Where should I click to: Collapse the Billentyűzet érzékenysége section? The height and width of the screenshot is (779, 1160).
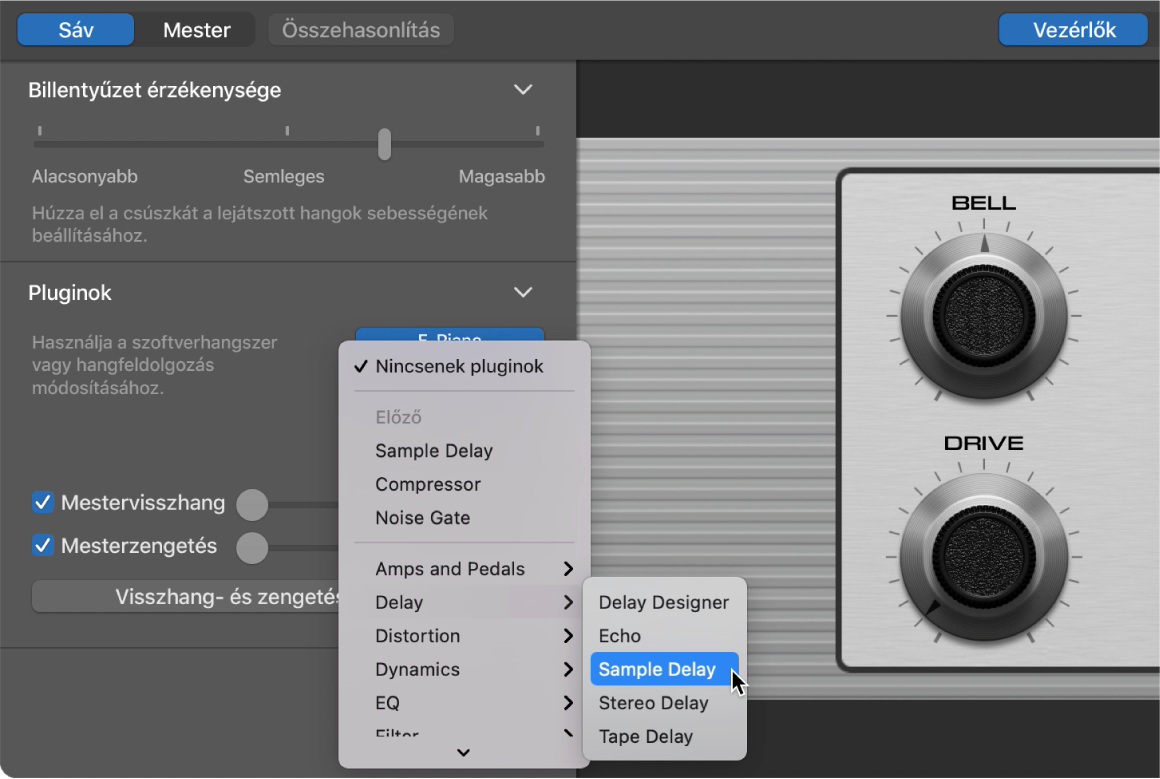coord(521,89)
